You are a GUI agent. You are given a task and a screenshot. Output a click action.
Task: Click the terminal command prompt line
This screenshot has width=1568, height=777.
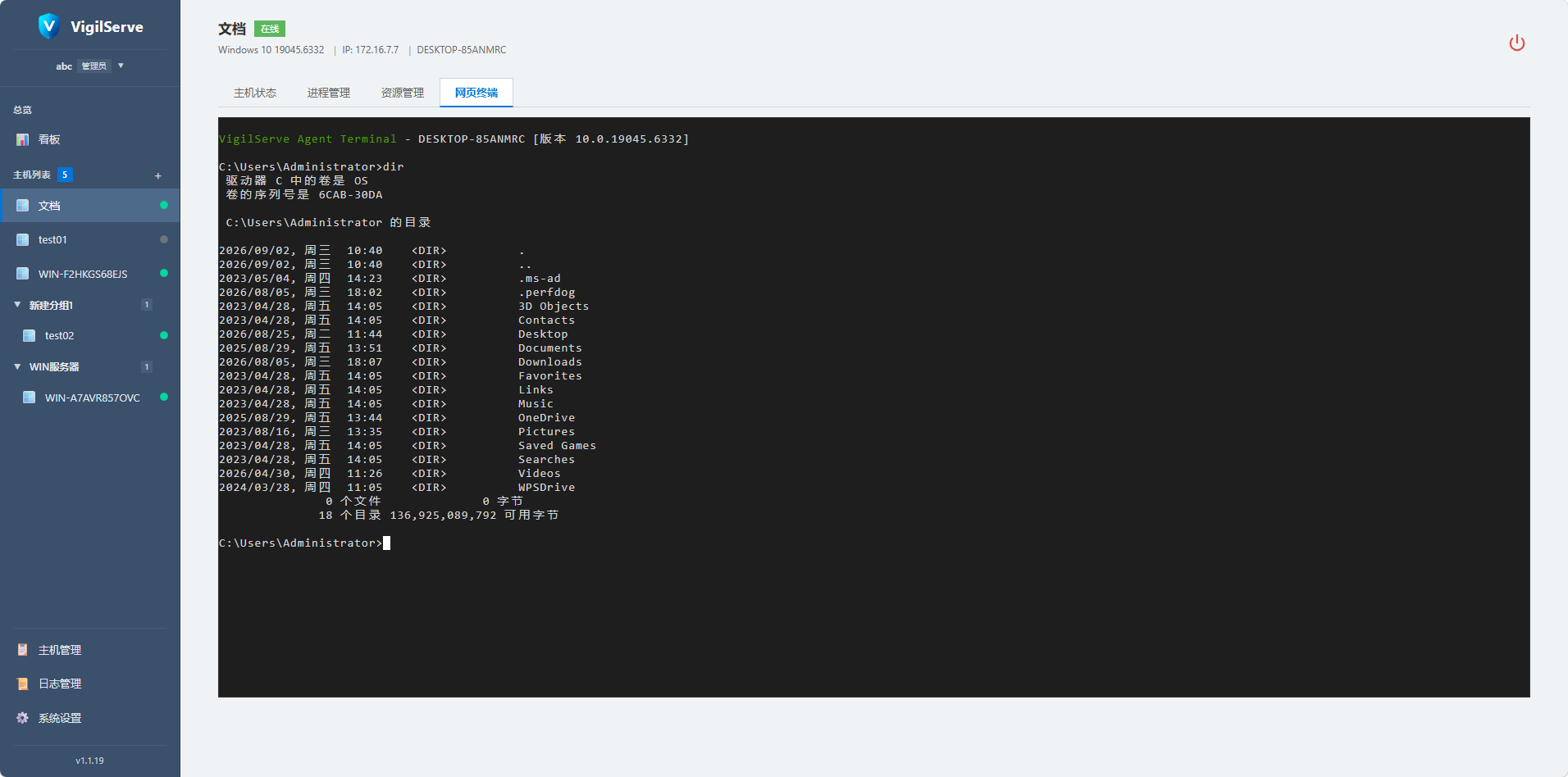tap(304, 543)
